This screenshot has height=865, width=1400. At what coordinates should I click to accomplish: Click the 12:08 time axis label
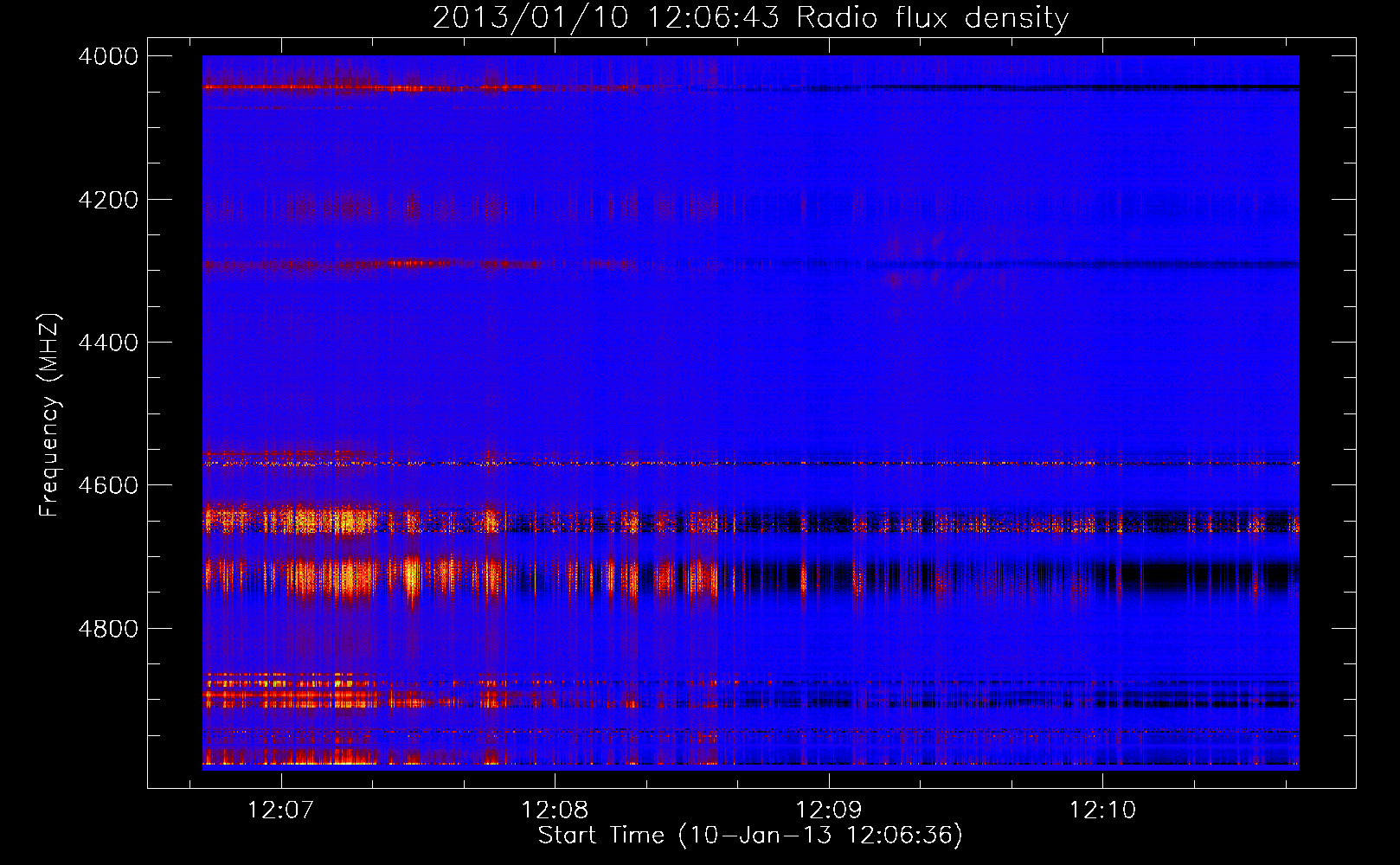tap(555, 811)
